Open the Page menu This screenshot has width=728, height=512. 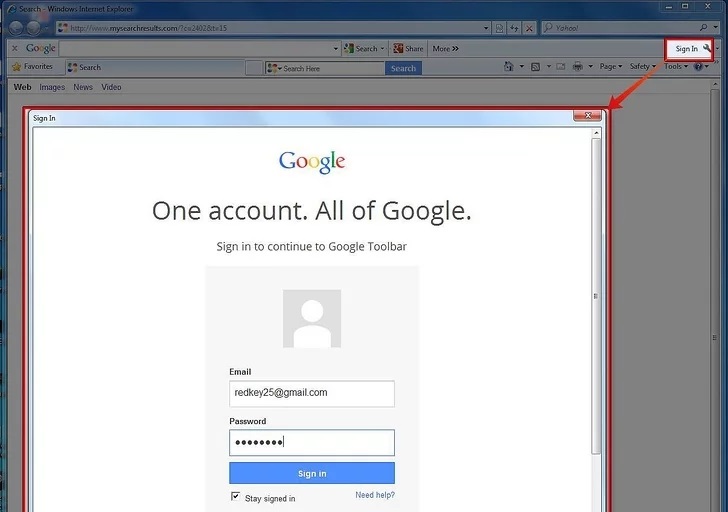[611, 67]
